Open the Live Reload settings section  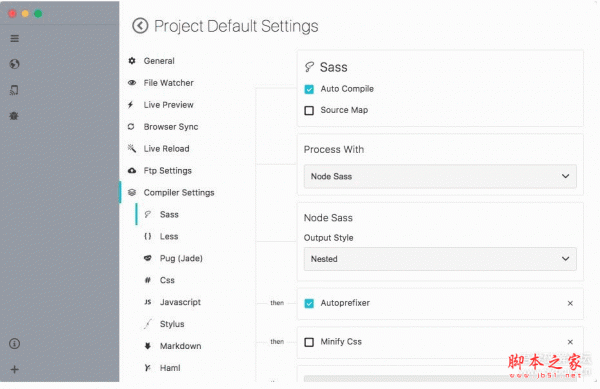[x=166, y=148]
